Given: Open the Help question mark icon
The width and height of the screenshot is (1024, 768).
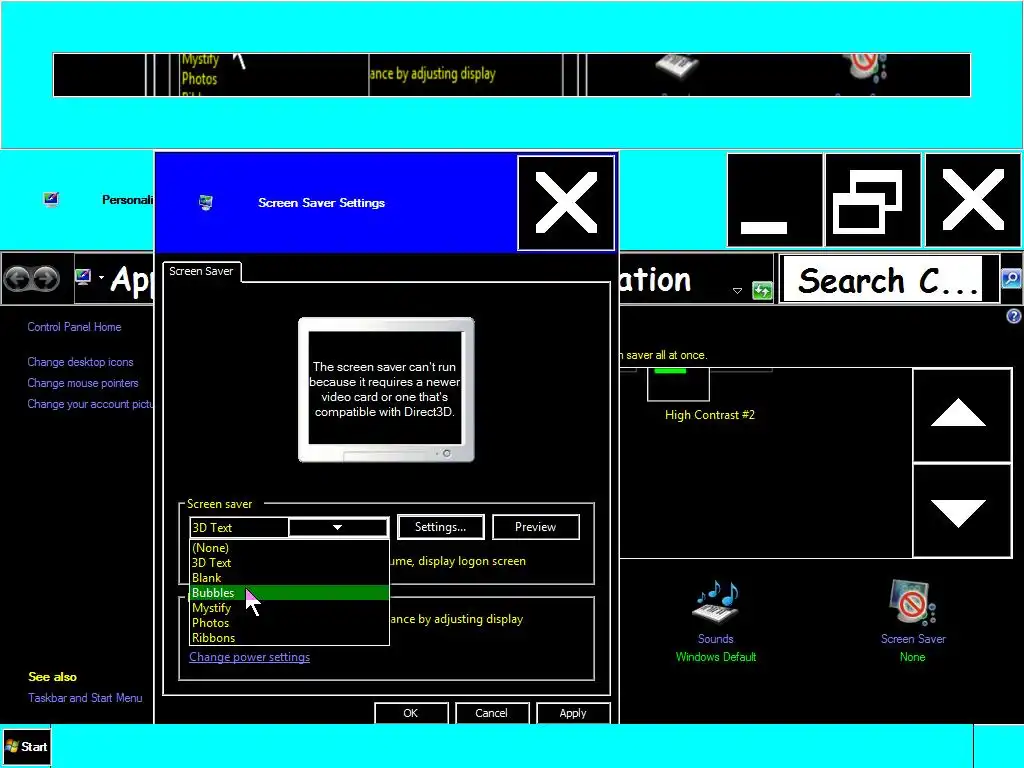Looking at the screenshot, I should click(1014, 316).
